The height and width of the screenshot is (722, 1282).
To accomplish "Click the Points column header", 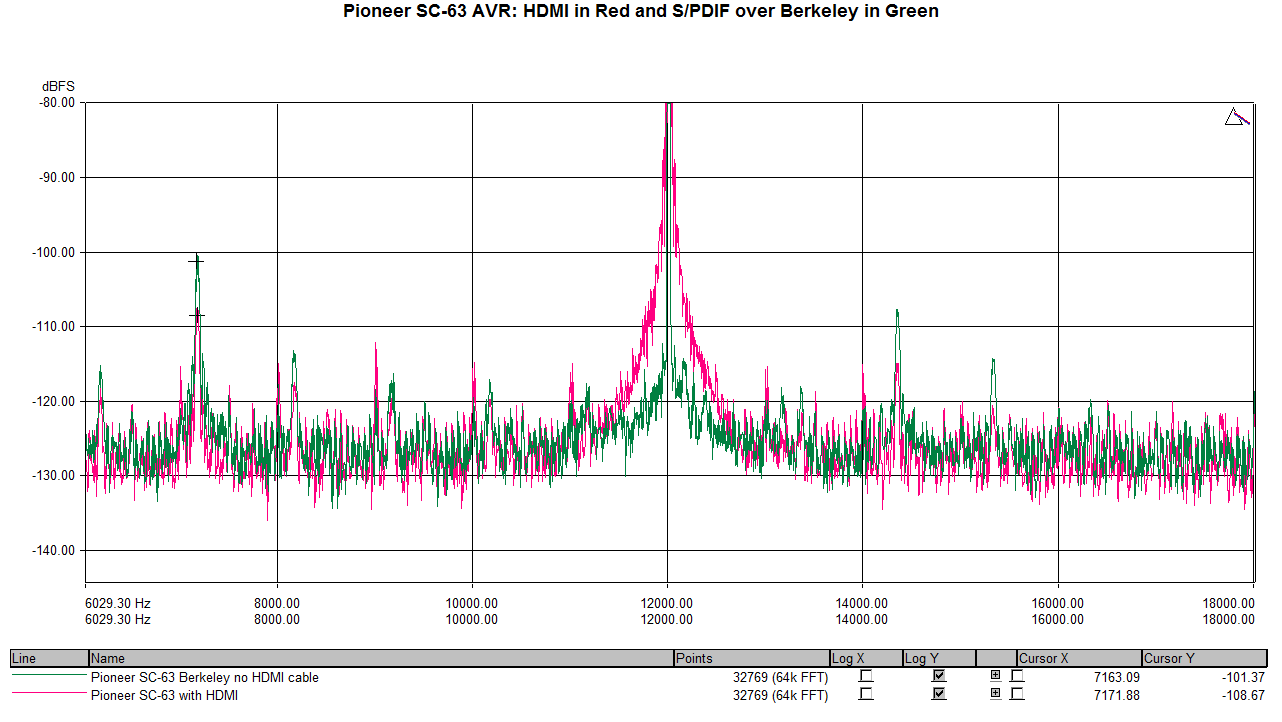I will coord(752,658).
